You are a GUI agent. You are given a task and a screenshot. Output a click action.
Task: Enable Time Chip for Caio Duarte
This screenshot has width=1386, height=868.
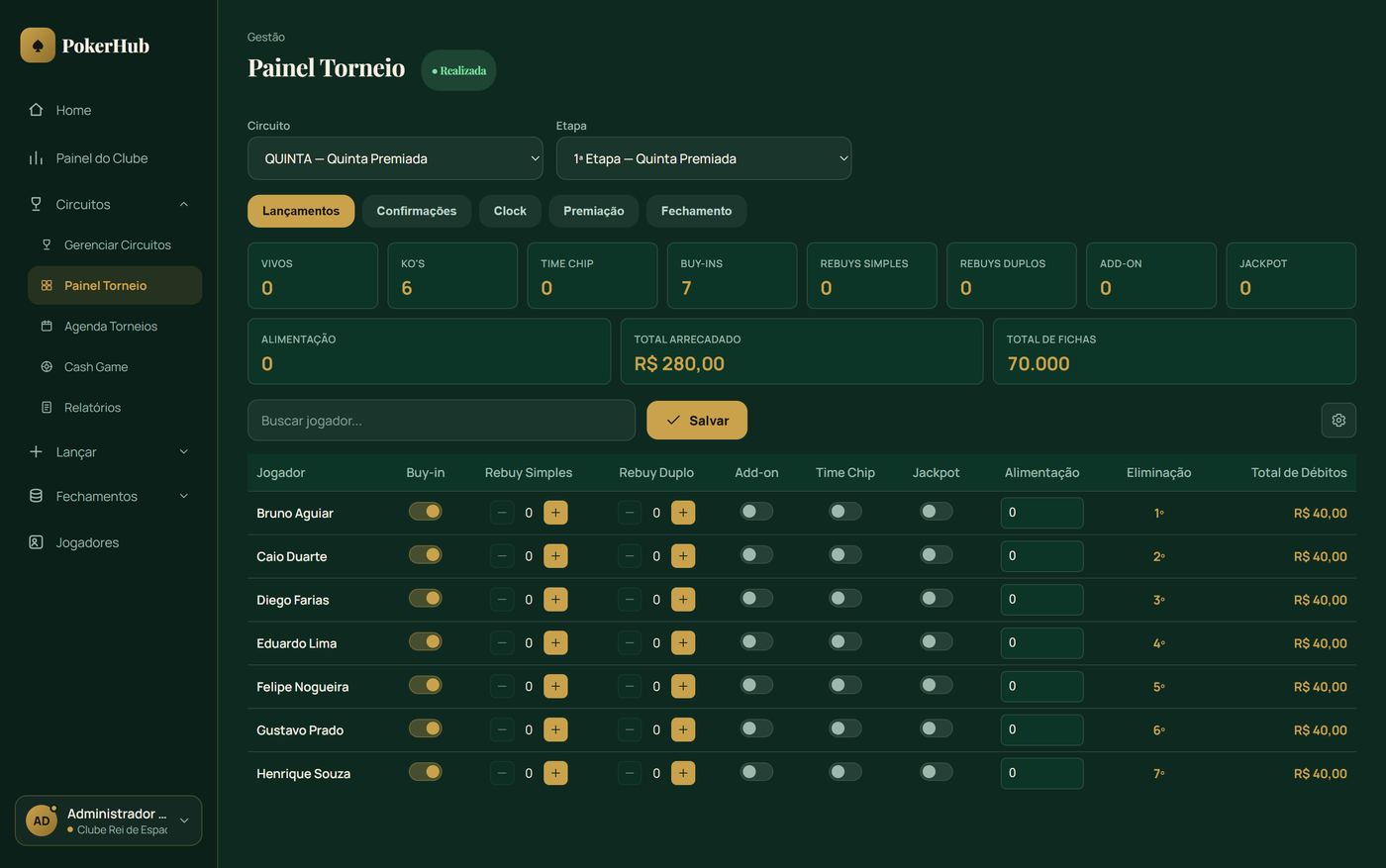pyautogui.click(x=845, y=555)
